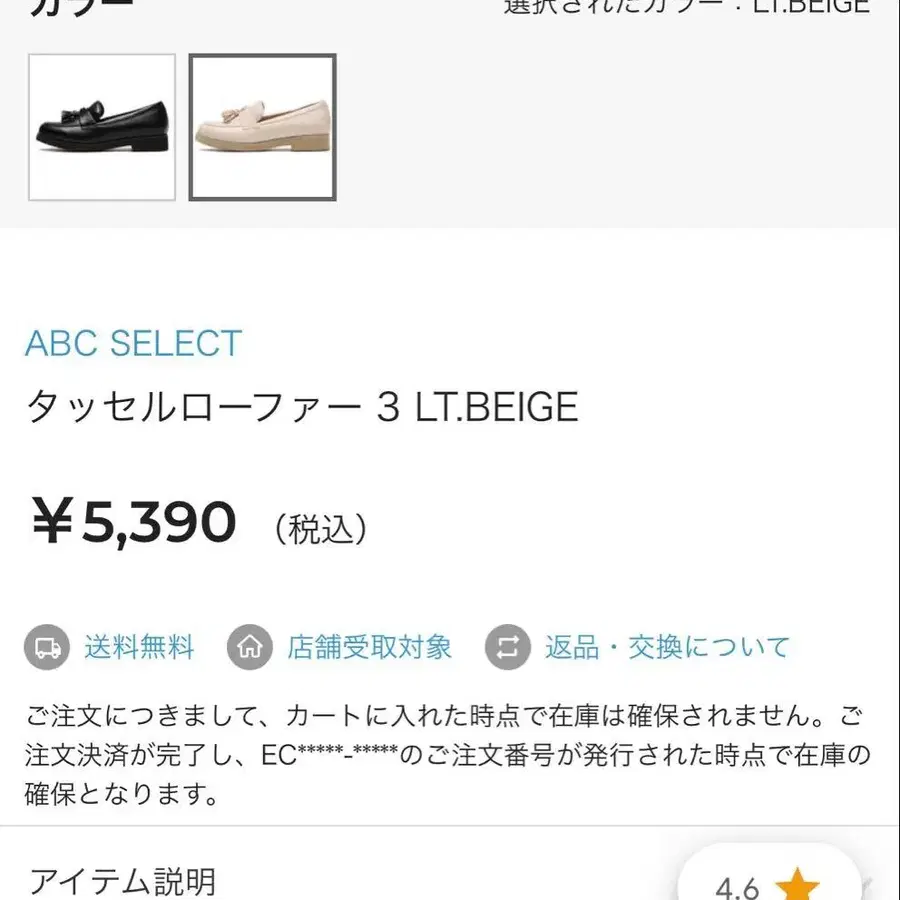The width and height of the screenshot is (900, 900).
Task: Click the 税込 tax included label
Action: (321, 528)
